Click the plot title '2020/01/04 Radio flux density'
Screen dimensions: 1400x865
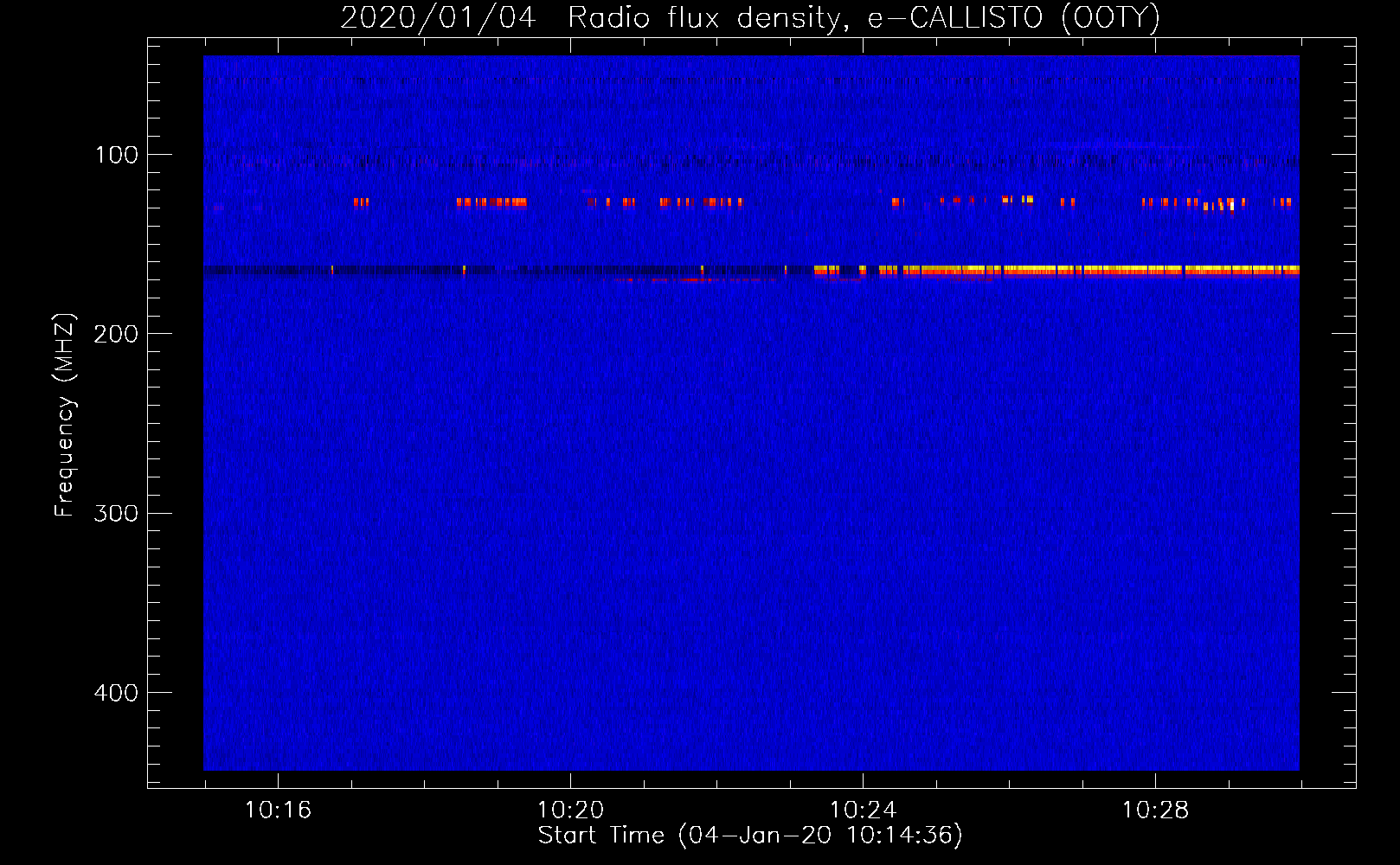pyautogui.click(x=750, y=18)
